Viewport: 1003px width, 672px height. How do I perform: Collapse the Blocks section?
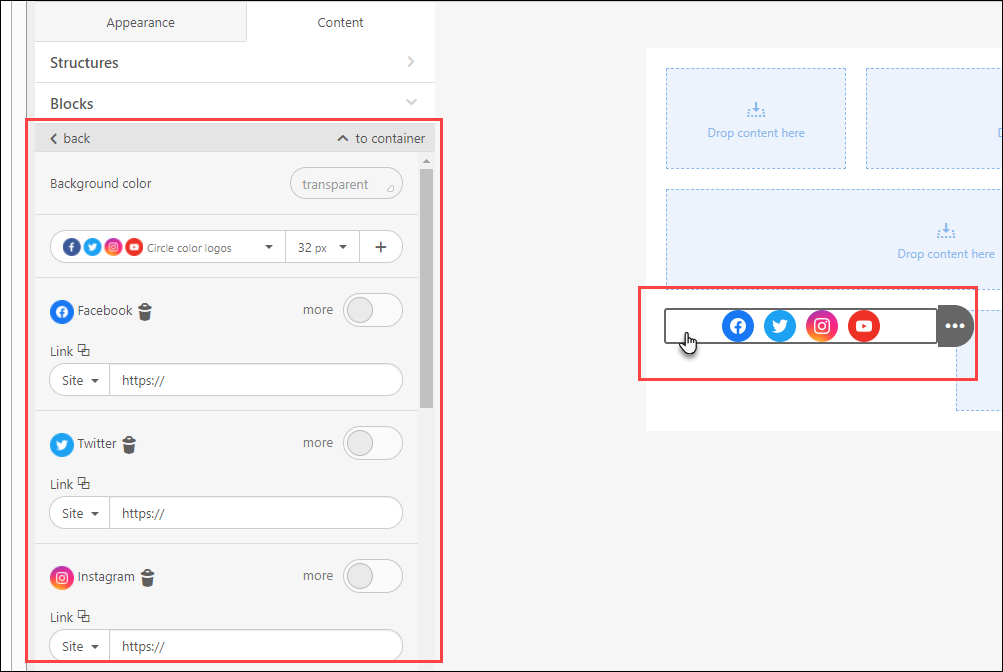(235, 104)
